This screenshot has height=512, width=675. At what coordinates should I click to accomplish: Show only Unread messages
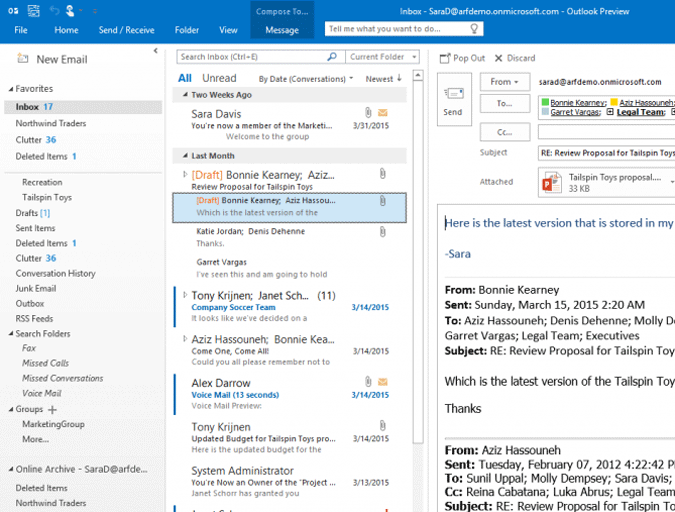pos(219,78)
